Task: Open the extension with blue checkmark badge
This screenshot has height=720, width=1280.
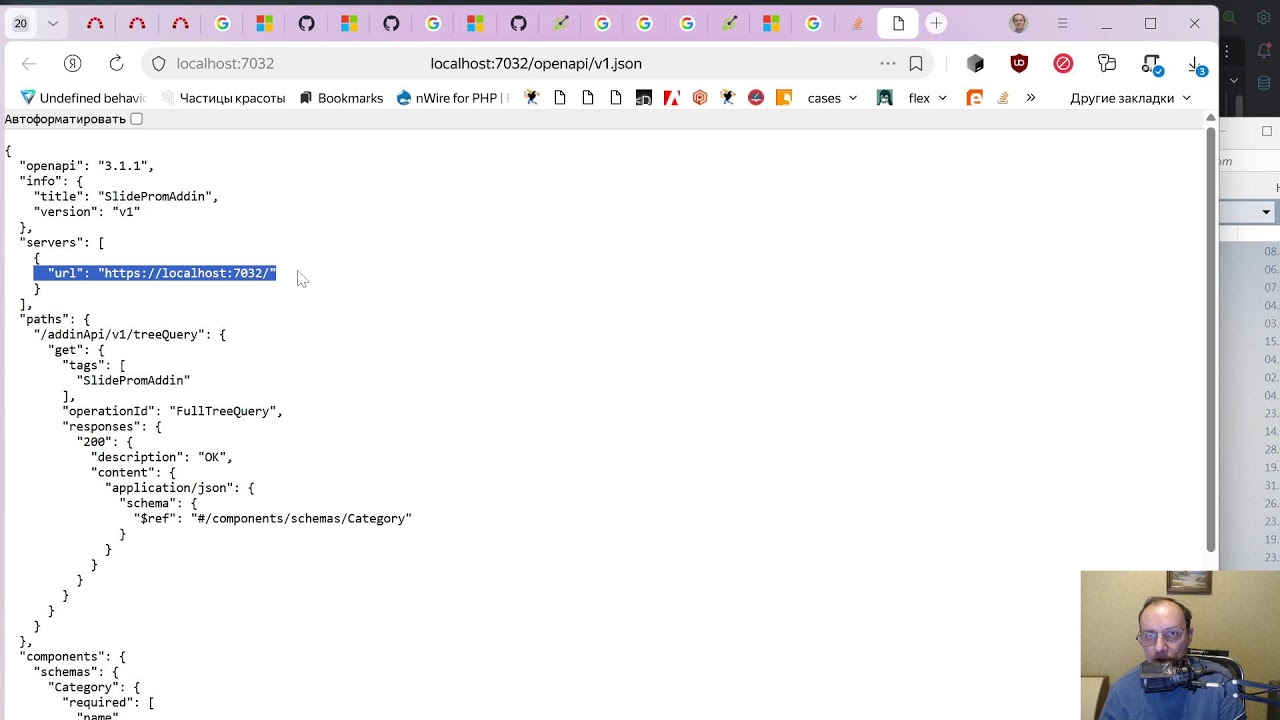Action: [1152, 64]
